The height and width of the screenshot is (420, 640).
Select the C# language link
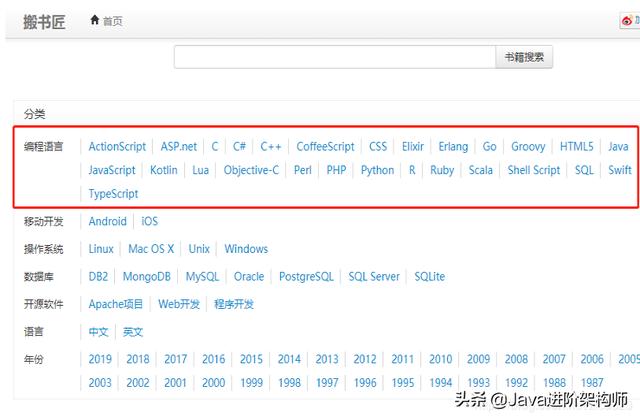point(239,147)
